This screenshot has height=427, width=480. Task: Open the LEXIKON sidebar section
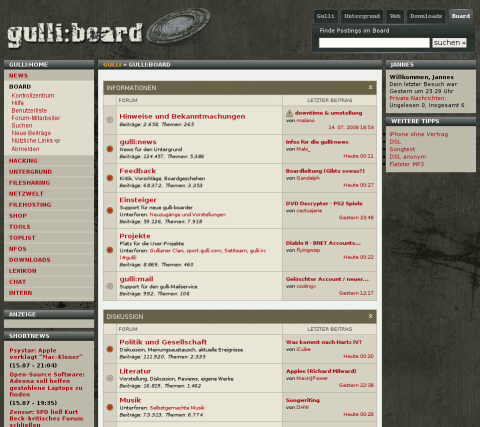(x=23, y=271)
